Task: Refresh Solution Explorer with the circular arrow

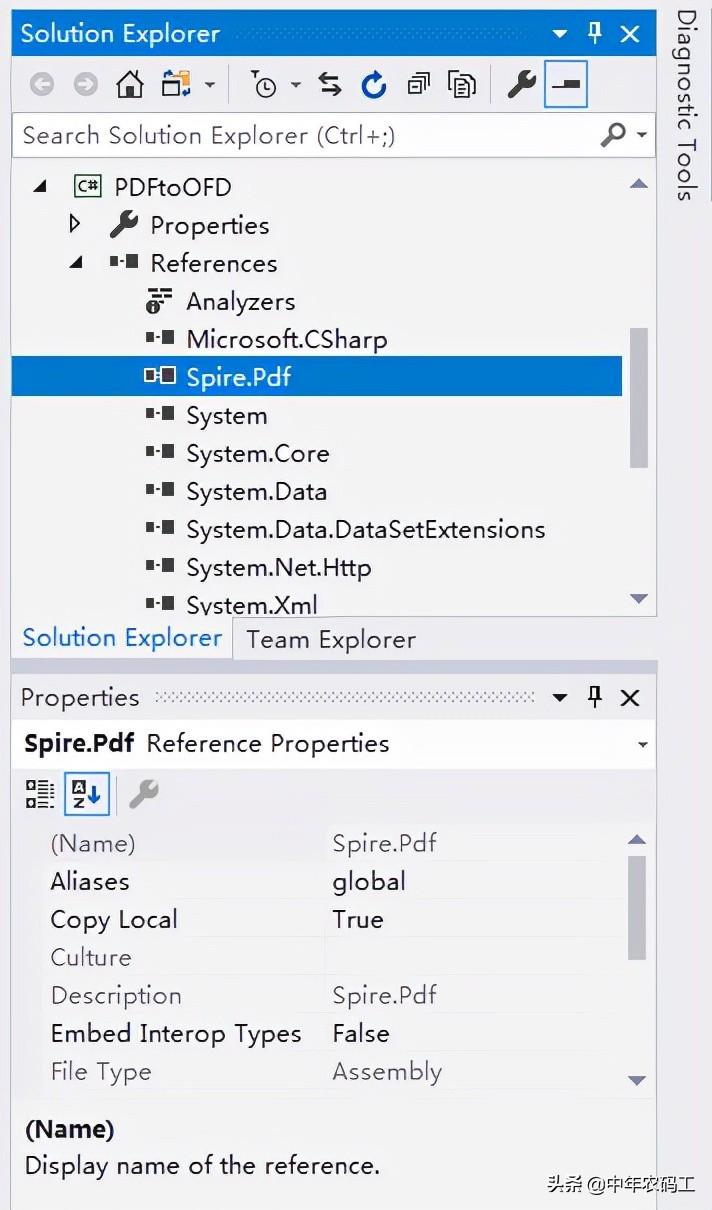Action: coord(374,85)
